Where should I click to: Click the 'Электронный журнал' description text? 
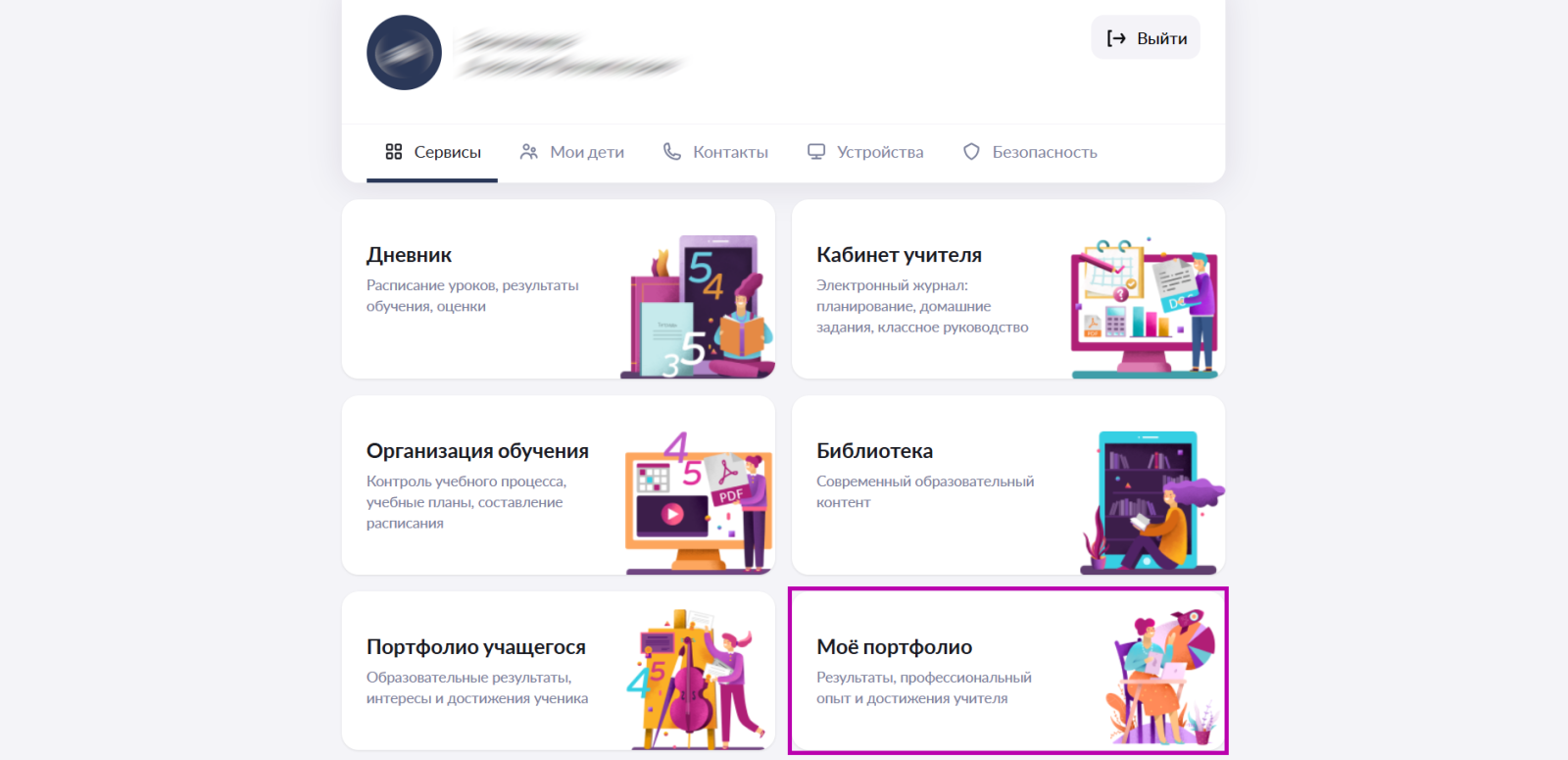pos(922,306)
